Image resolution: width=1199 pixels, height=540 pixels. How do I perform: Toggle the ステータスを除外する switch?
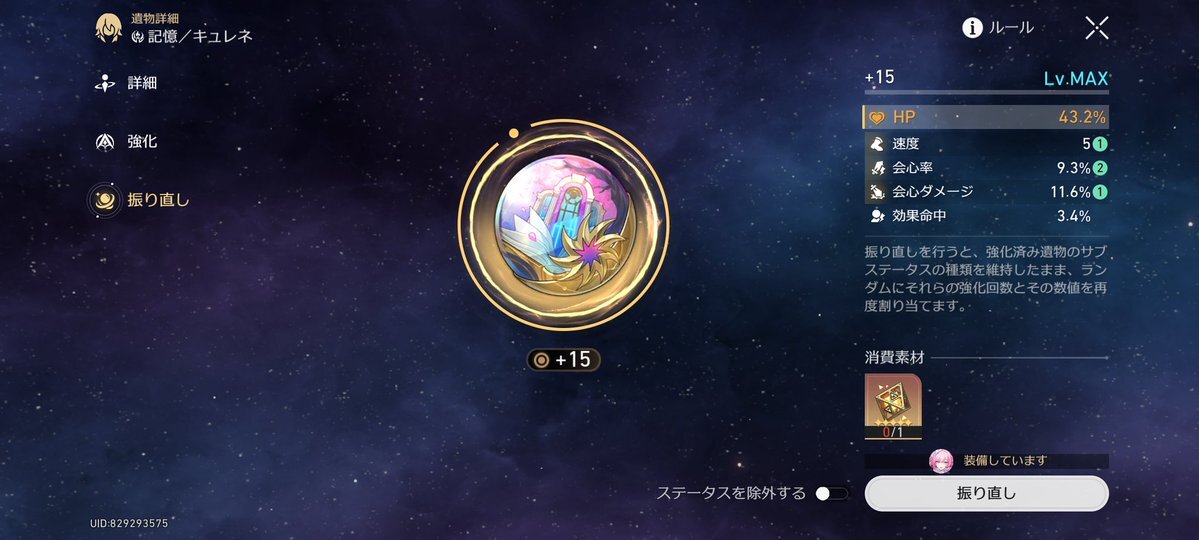click(x=831, y=493)
